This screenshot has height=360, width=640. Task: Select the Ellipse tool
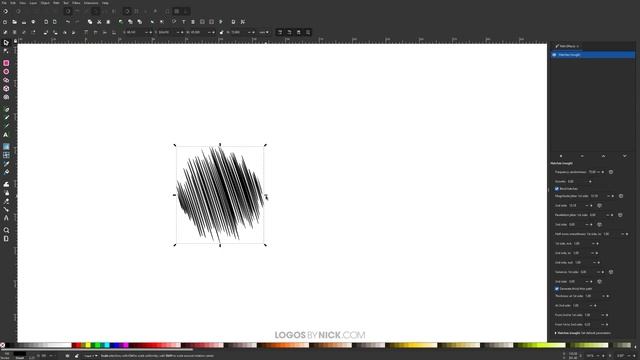[x=6, y=71]
